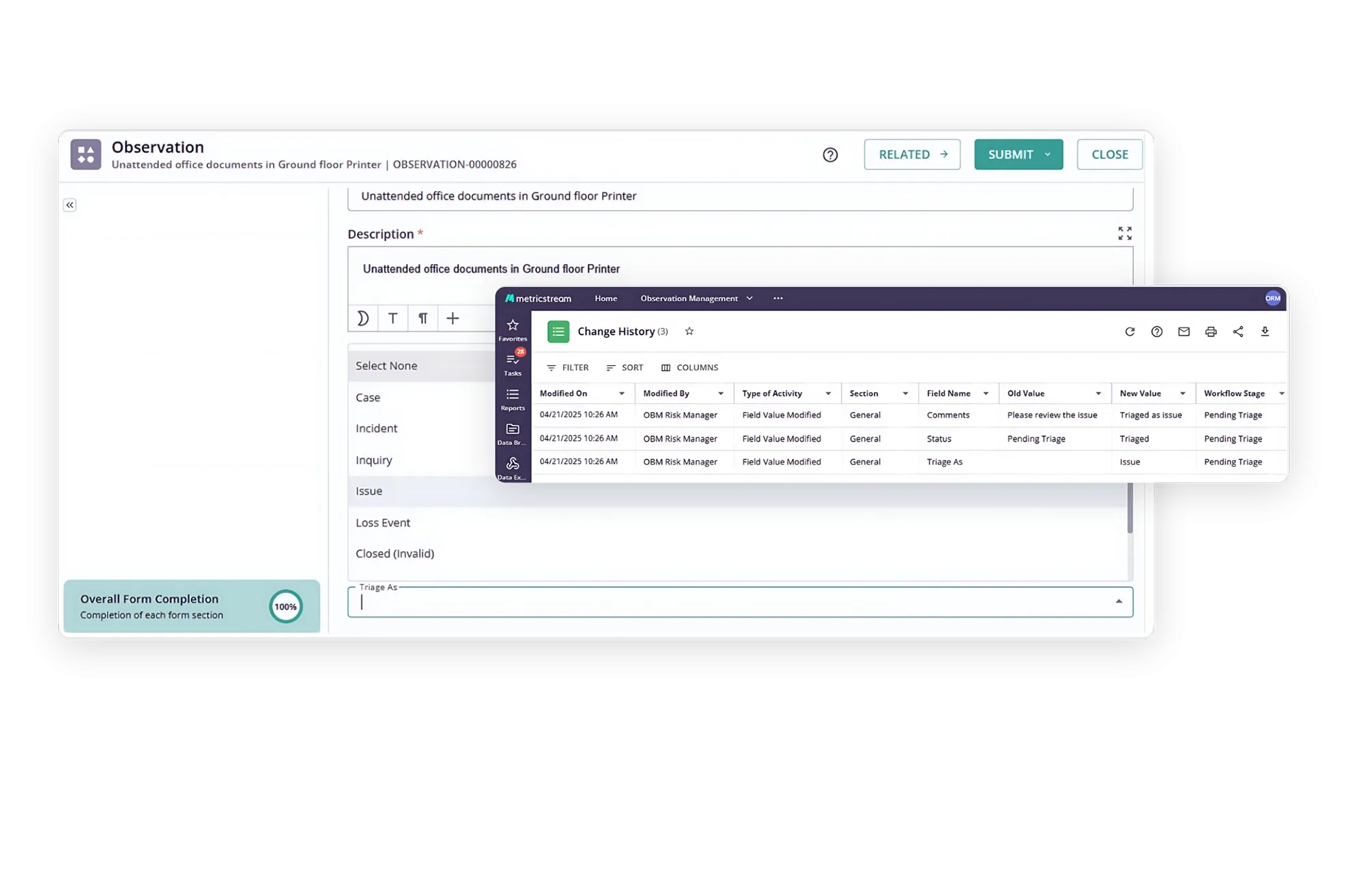Click the Overall Form Completion 100% indicator
Viewport: 1348px width, 896px height.
coord(285,607)
